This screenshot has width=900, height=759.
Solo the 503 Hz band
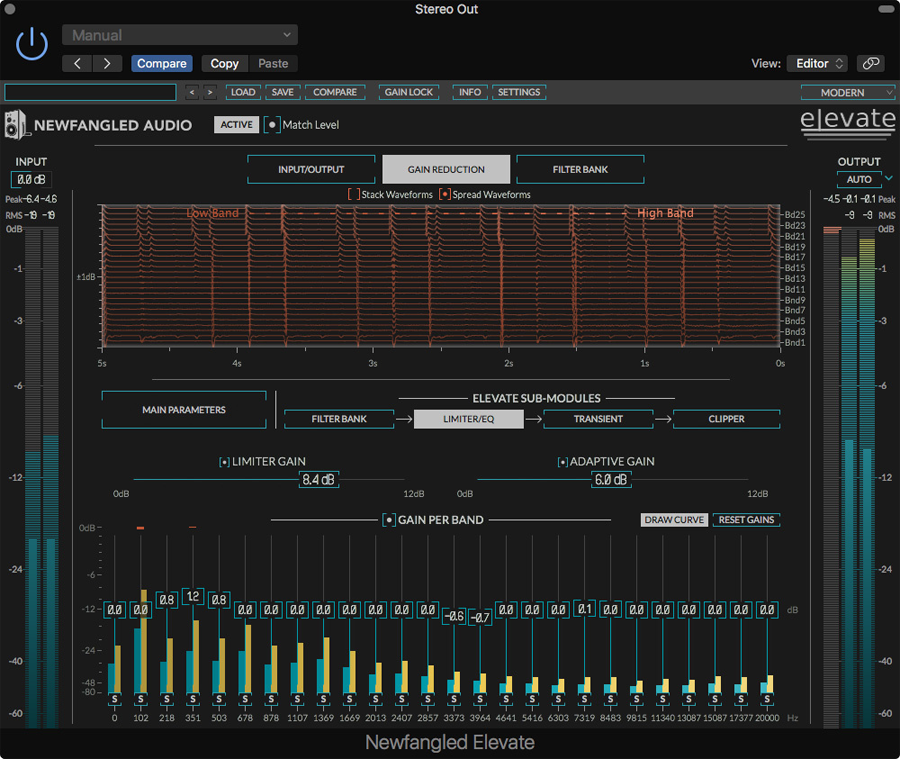click(219, 699)
